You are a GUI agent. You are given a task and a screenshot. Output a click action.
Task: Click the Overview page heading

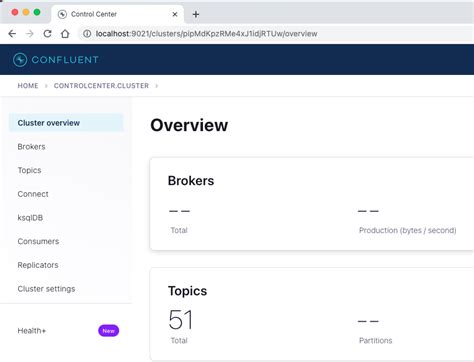189,125
